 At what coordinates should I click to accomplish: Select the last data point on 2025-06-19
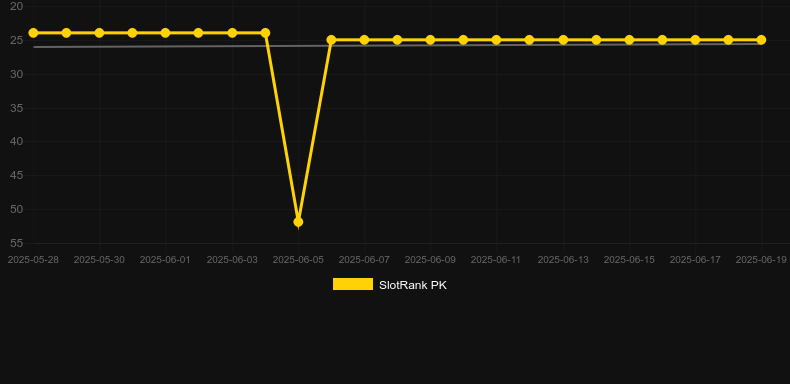[x=761, y=40]
